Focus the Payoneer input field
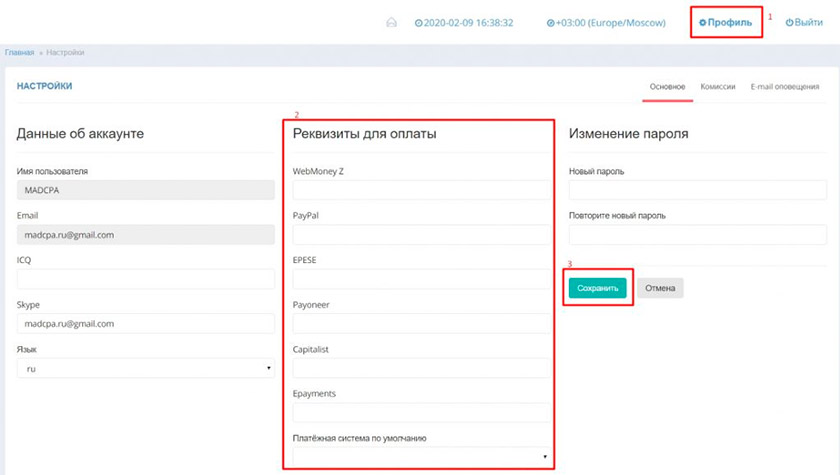Screen dimensions: 840x475 (x=422, y=323)
